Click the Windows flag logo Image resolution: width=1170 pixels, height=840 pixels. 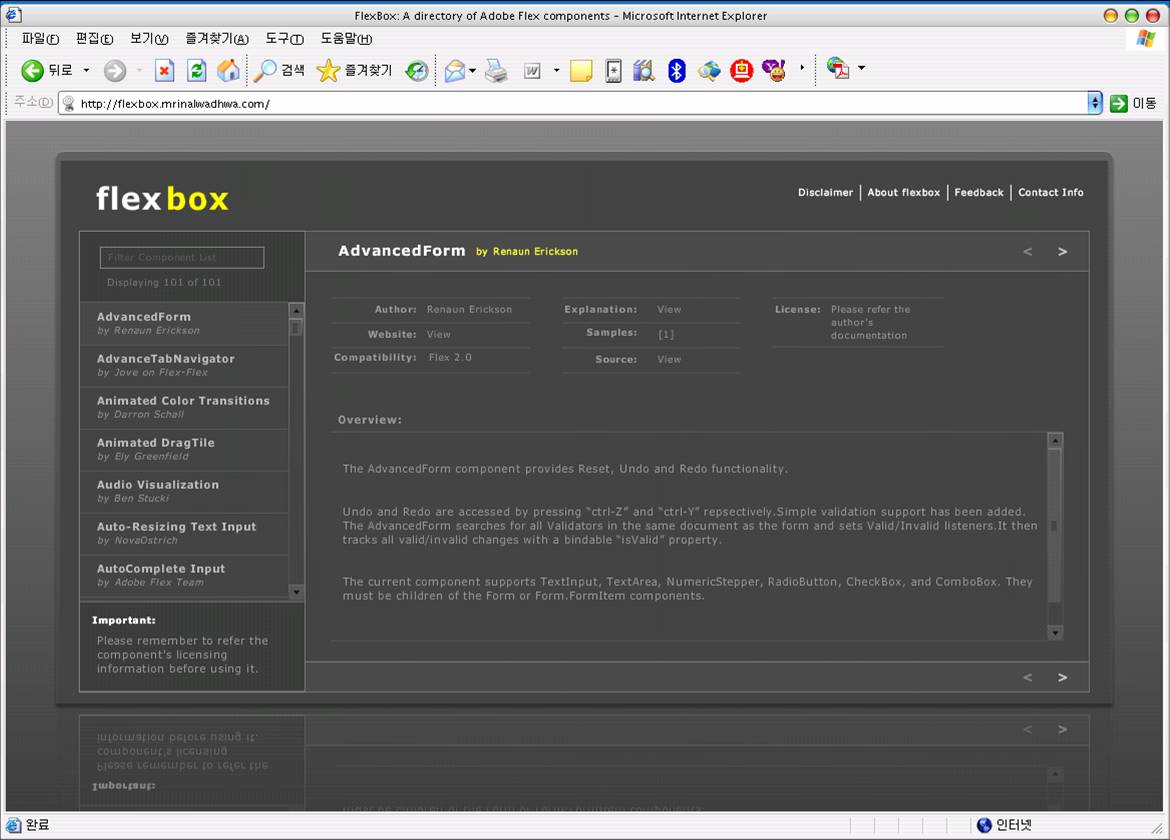pos(1145,39)
